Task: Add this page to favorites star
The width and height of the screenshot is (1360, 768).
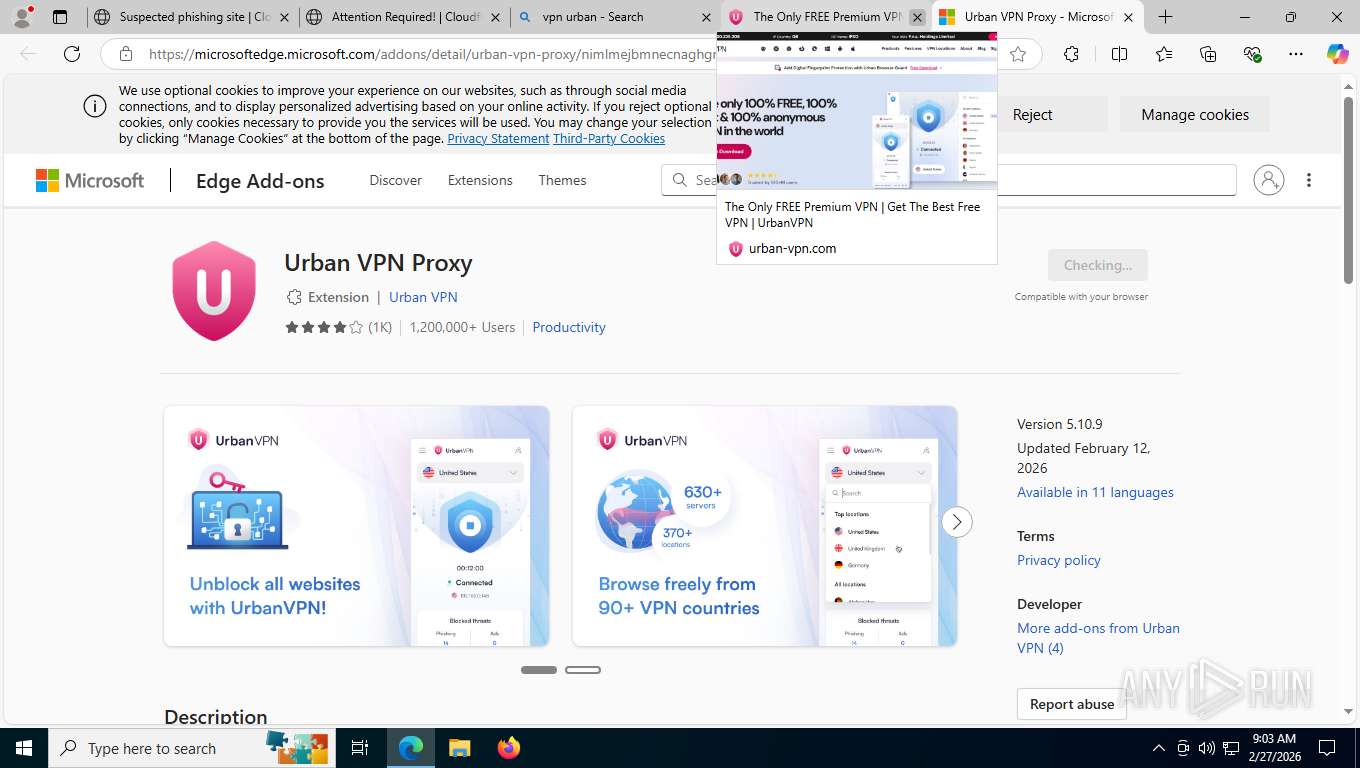Action: click(1018, 54)
